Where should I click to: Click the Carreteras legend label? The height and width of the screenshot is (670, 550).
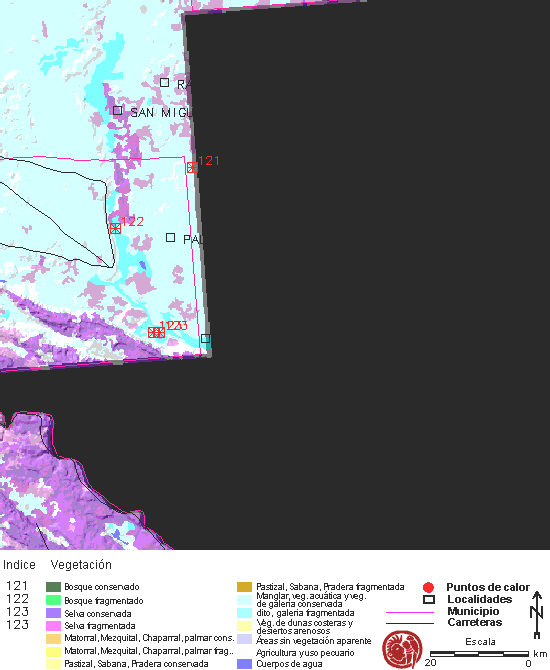click(475, 622)
